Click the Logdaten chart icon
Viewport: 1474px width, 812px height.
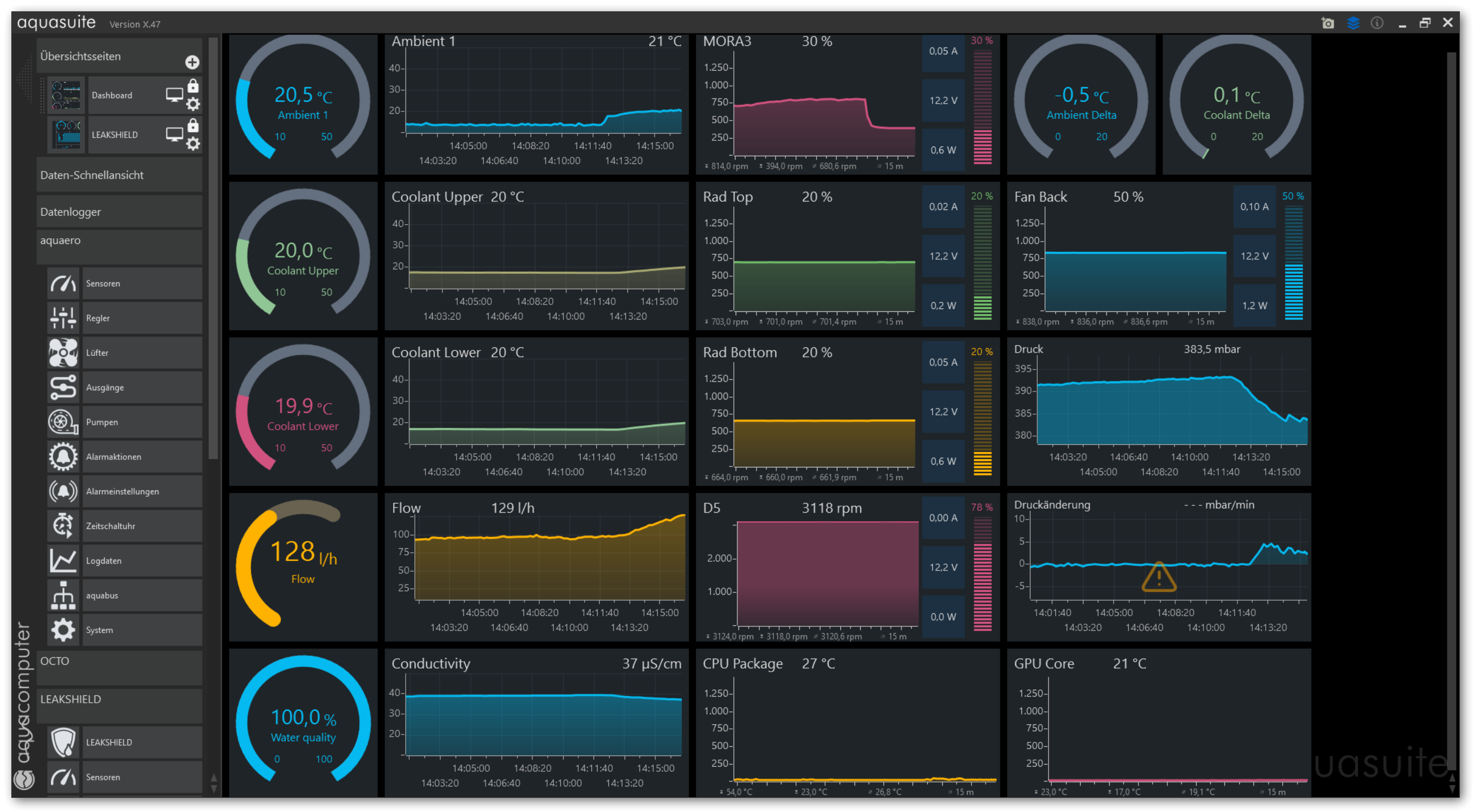[x=63, y=561]
